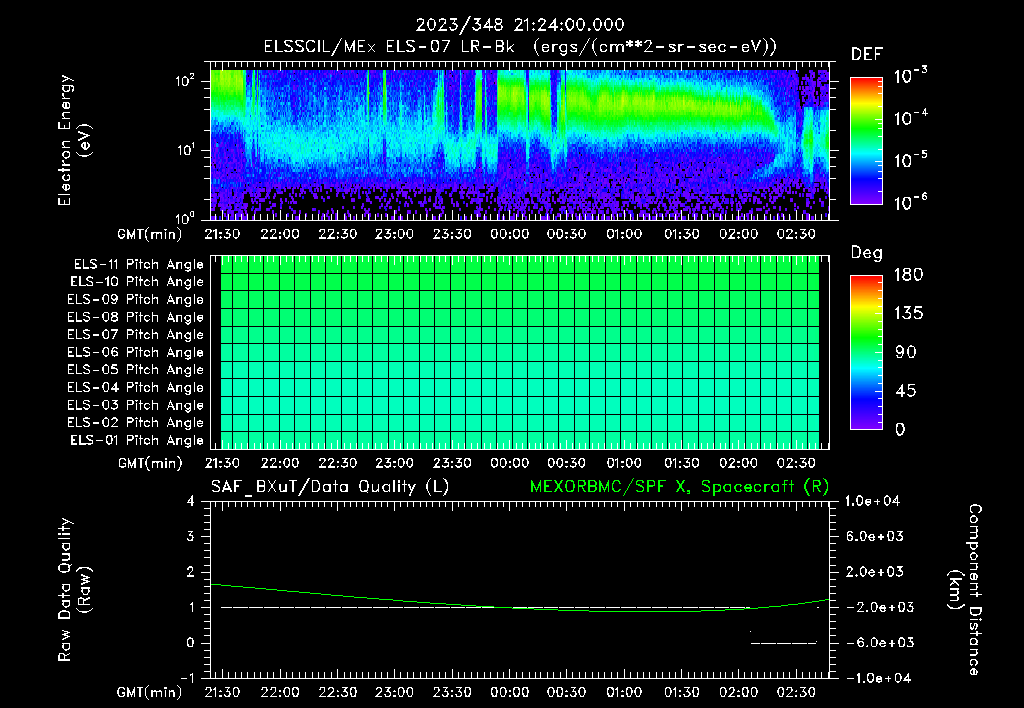Viewport: 1024px width, 708px height.
Task: Select the ELS-11 Pitch Angle row label
Action: click(x=138, y=265)
